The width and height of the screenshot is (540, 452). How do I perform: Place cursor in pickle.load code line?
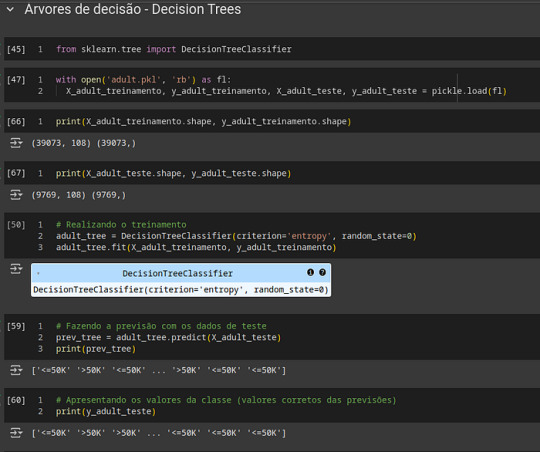286,91
